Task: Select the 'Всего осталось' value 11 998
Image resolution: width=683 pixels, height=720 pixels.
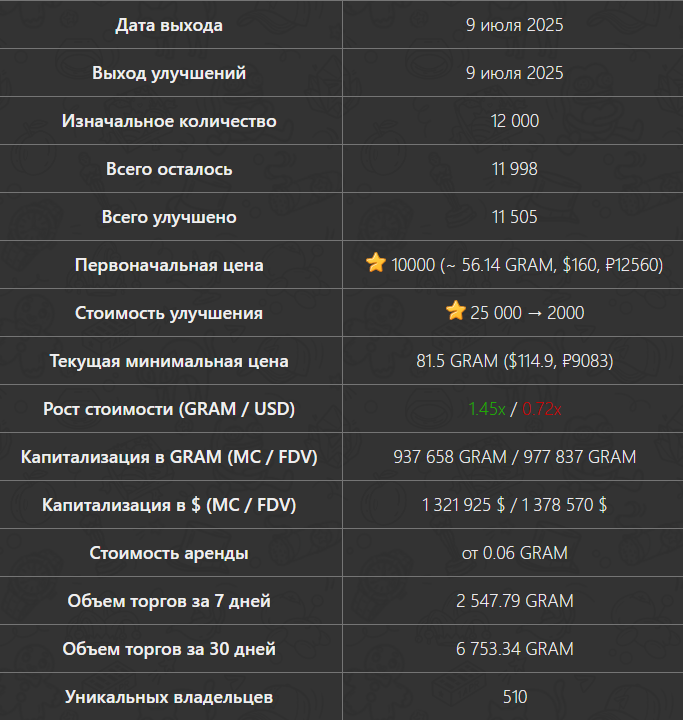Action: (514, 169)
